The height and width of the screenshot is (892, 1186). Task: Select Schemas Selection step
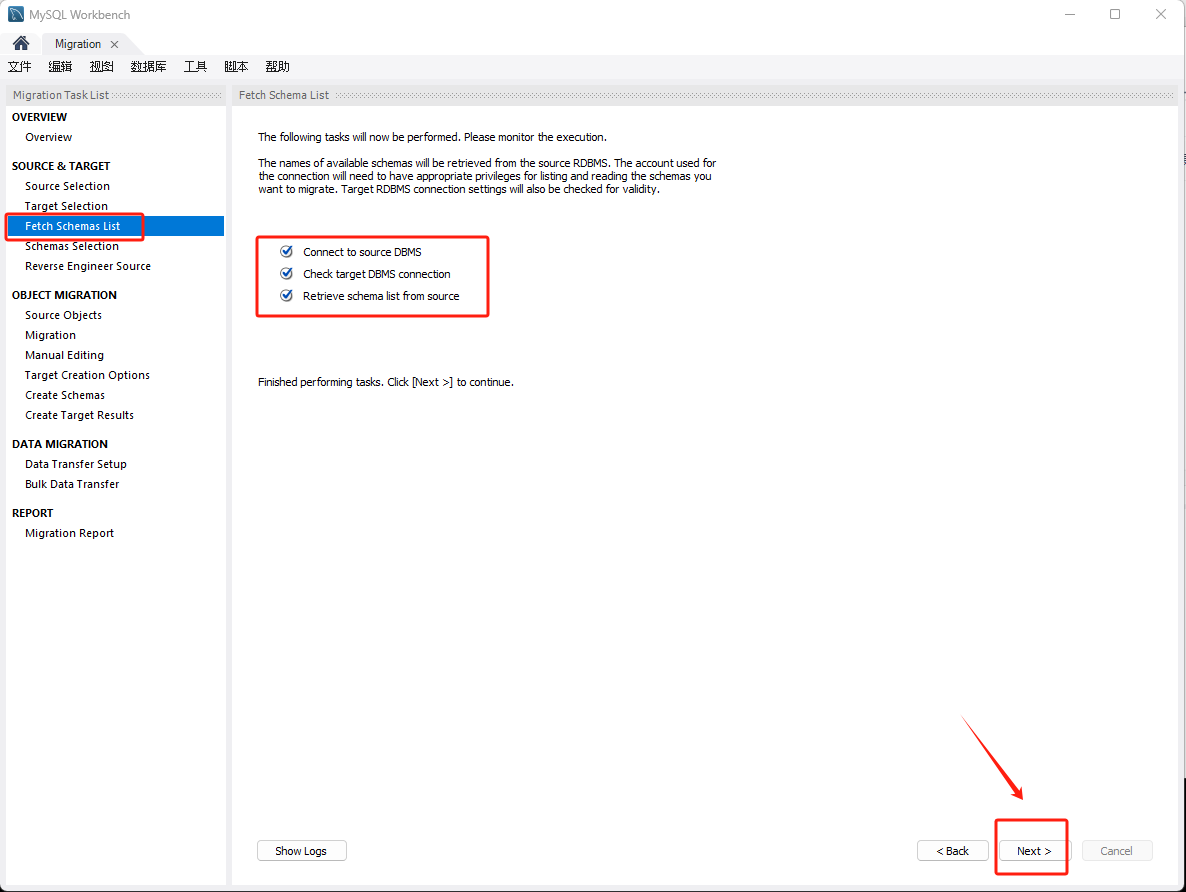click(x=72, y=246)
